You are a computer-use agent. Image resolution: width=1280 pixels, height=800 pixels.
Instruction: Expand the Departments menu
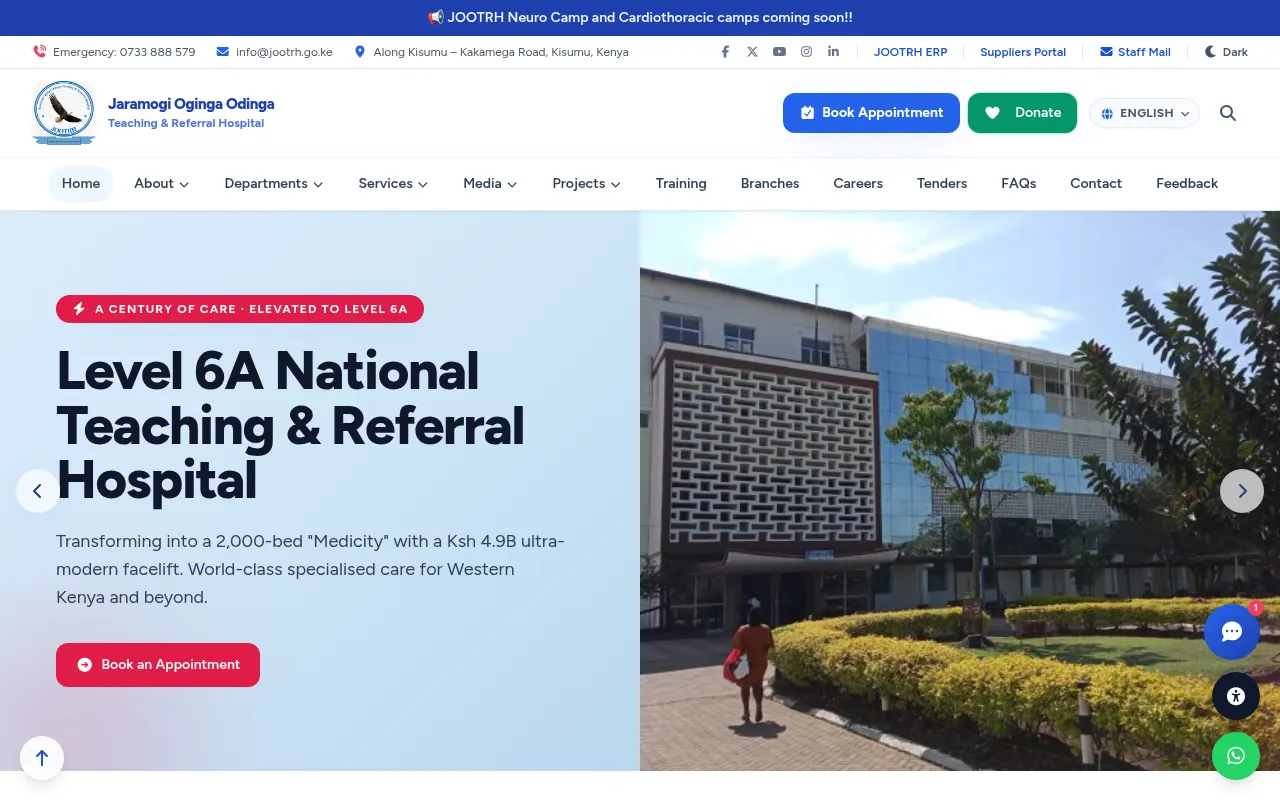274,184
